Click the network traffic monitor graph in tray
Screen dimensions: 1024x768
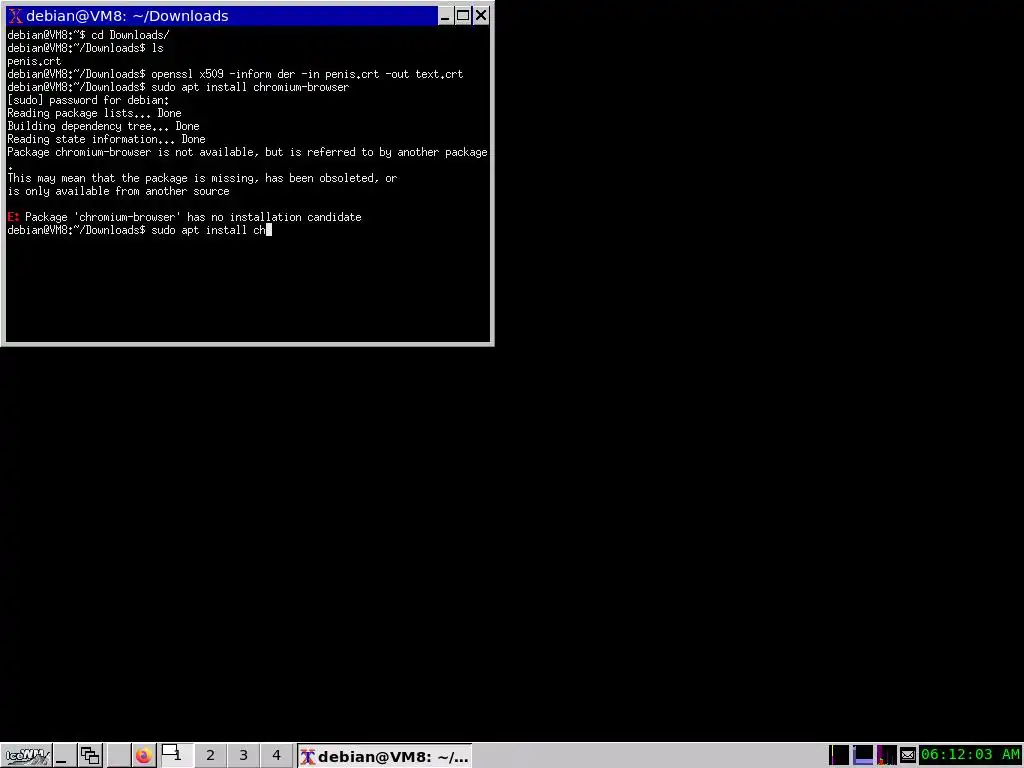[x=839, y=755]
